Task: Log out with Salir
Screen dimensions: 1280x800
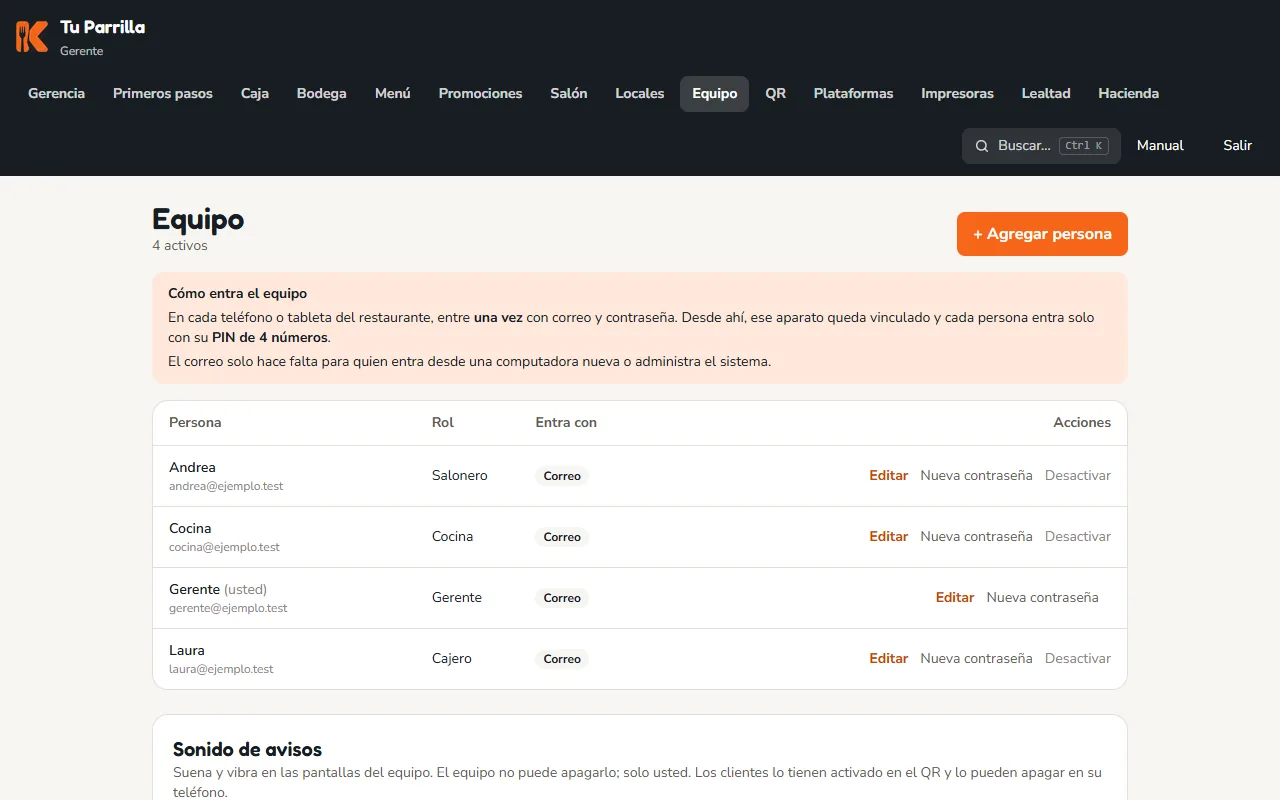Action: click(1237, 146)
